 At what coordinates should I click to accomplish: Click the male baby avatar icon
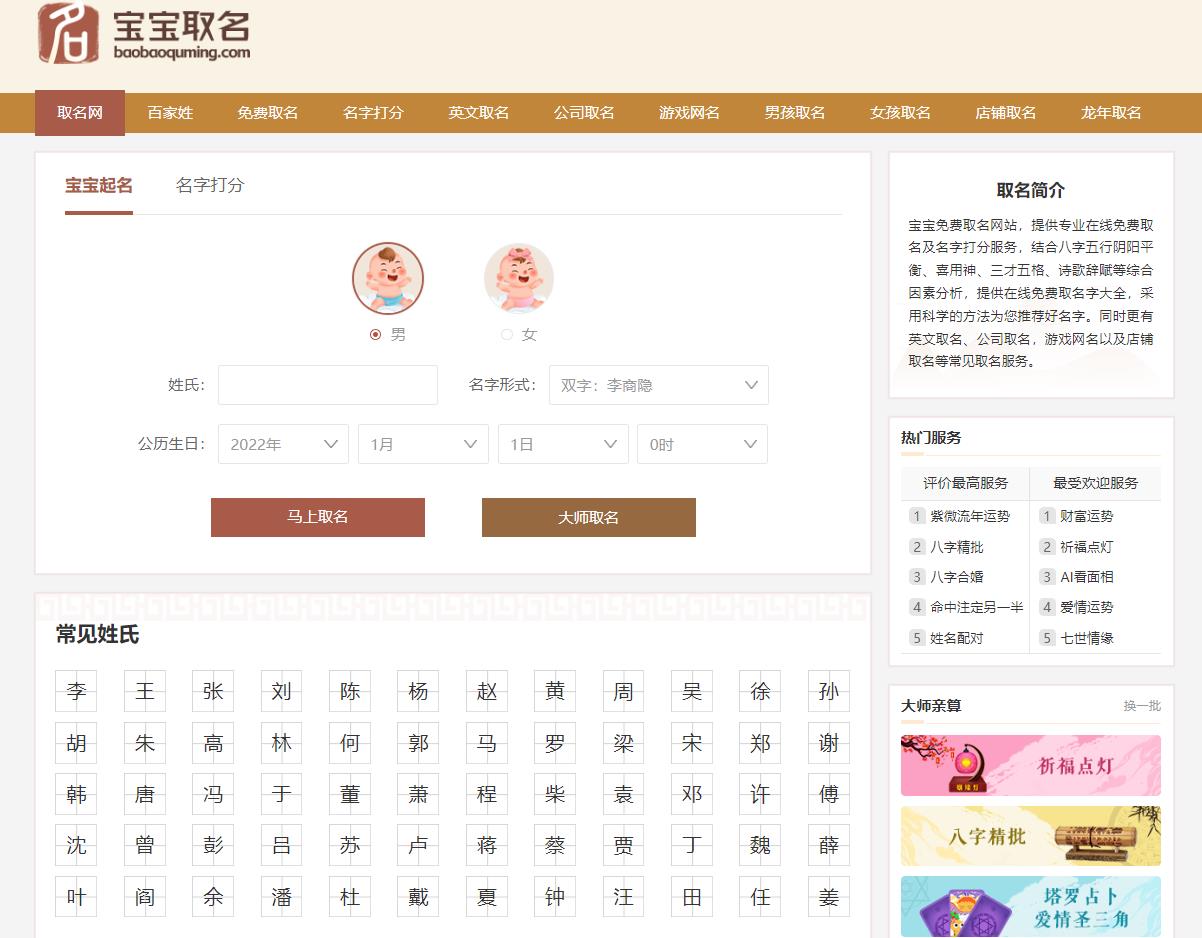[388, 278]
